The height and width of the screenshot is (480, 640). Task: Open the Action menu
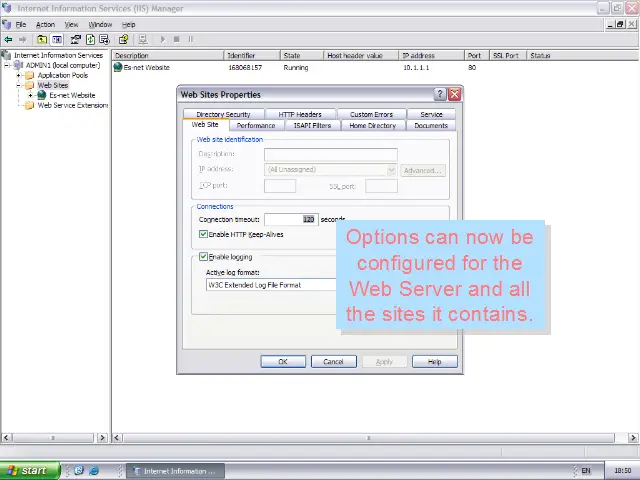coord(45,24)
